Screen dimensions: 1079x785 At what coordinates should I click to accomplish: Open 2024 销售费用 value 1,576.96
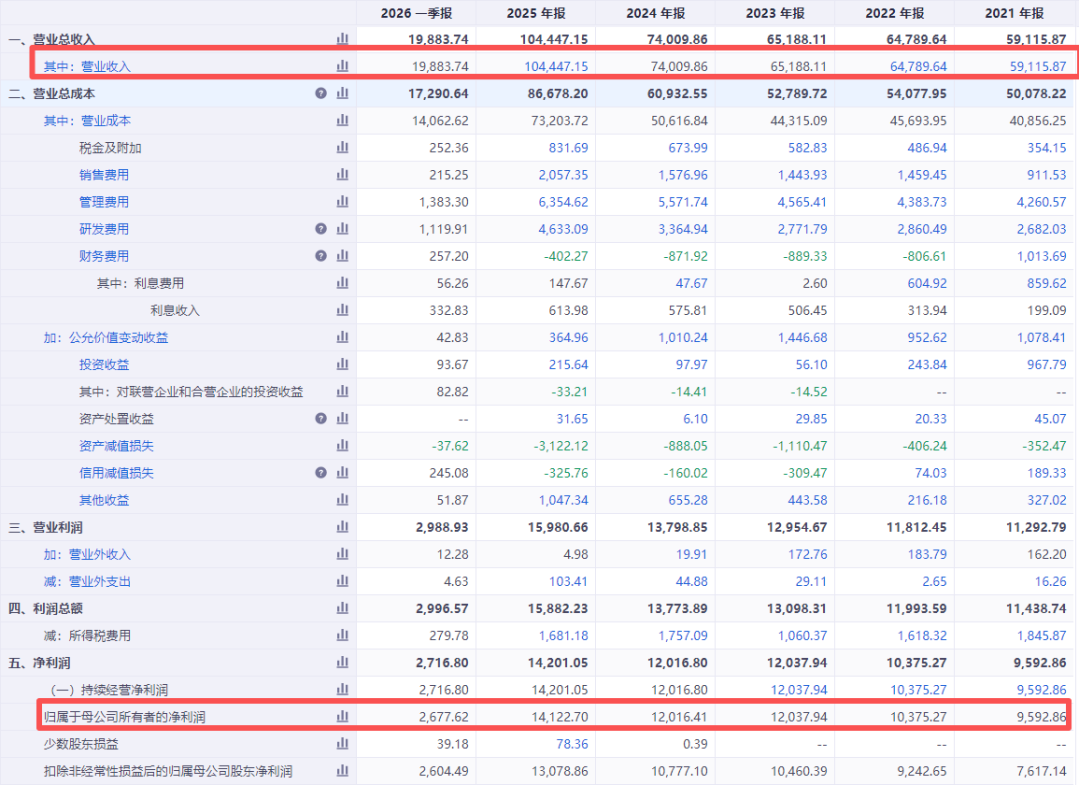pyautogui.click(x=683, y=175)
